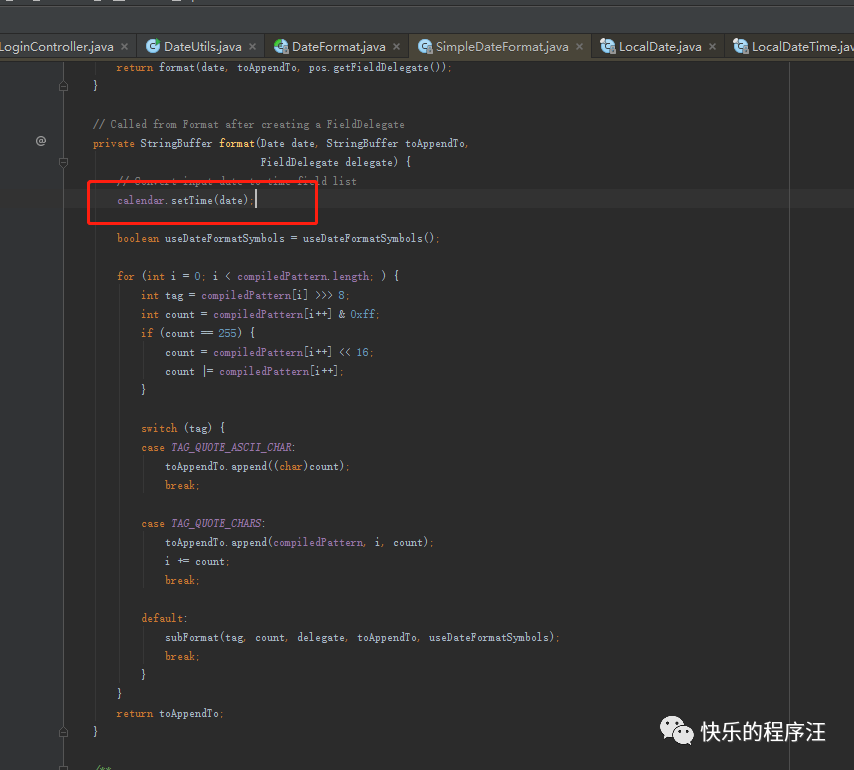Select the SimpleDateFormat.java tab
This screenshot has width=854, height=770.
(x=502, y=47)
